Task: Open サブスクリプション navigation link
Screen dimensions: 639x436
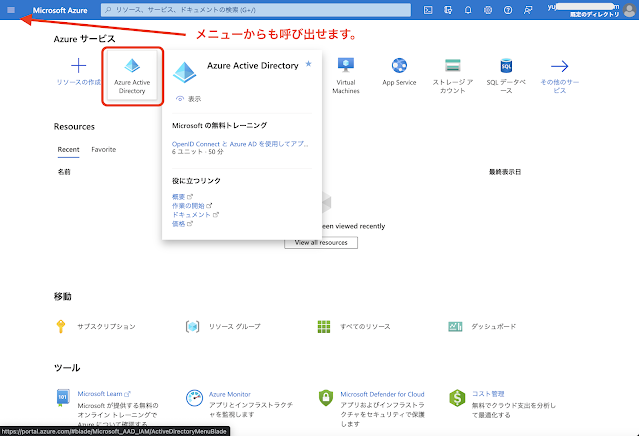Action: 106,326
